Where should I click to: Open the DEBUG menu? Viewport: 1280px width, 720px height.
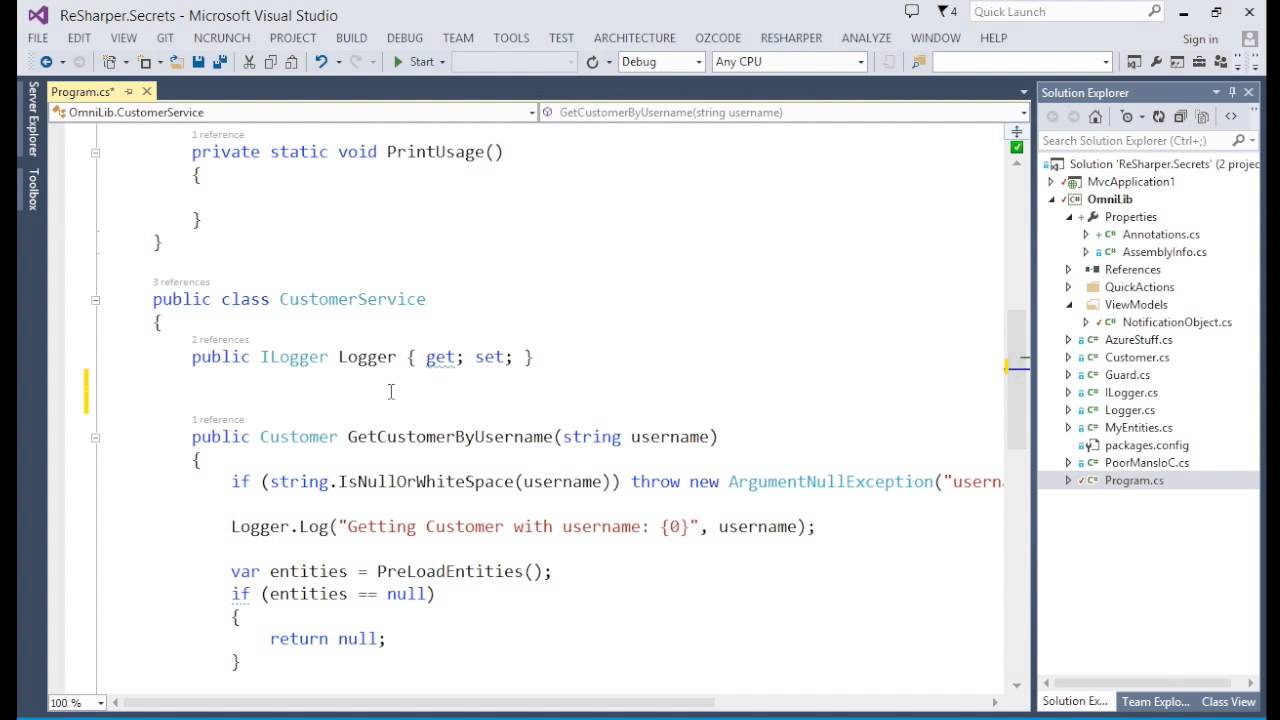pos(405,38)
